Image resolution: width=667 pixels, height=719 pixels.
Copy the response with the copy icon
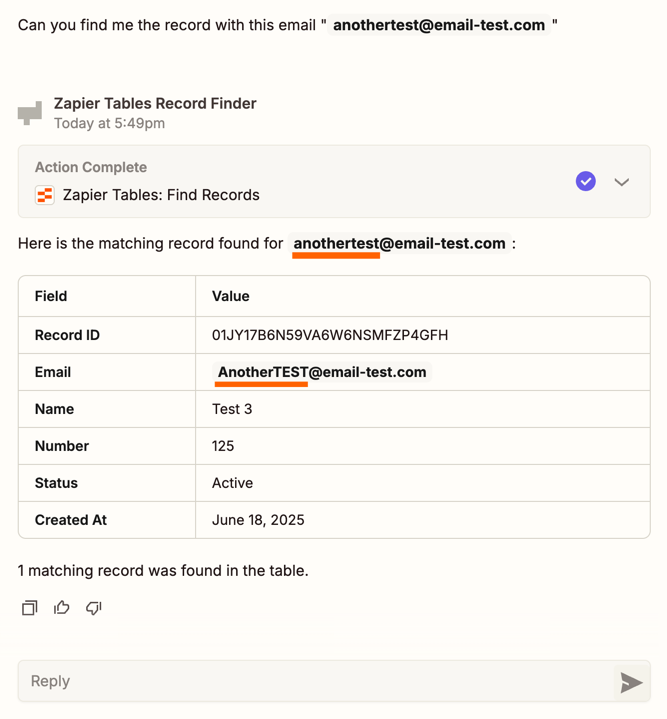30,608
